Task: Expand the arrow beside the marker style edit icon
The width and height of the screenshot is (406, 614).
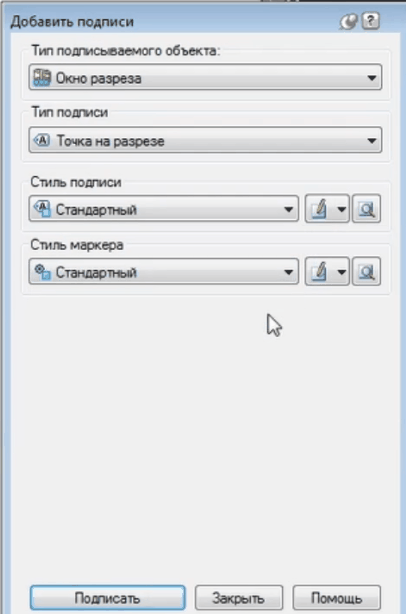Action: coord(341,272)
